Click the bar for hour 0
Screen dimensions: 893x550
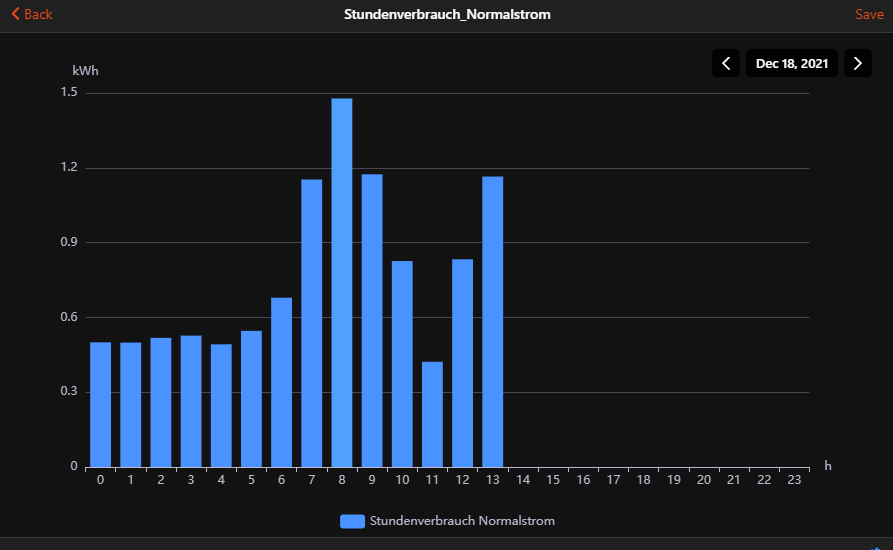pos(101,404)
